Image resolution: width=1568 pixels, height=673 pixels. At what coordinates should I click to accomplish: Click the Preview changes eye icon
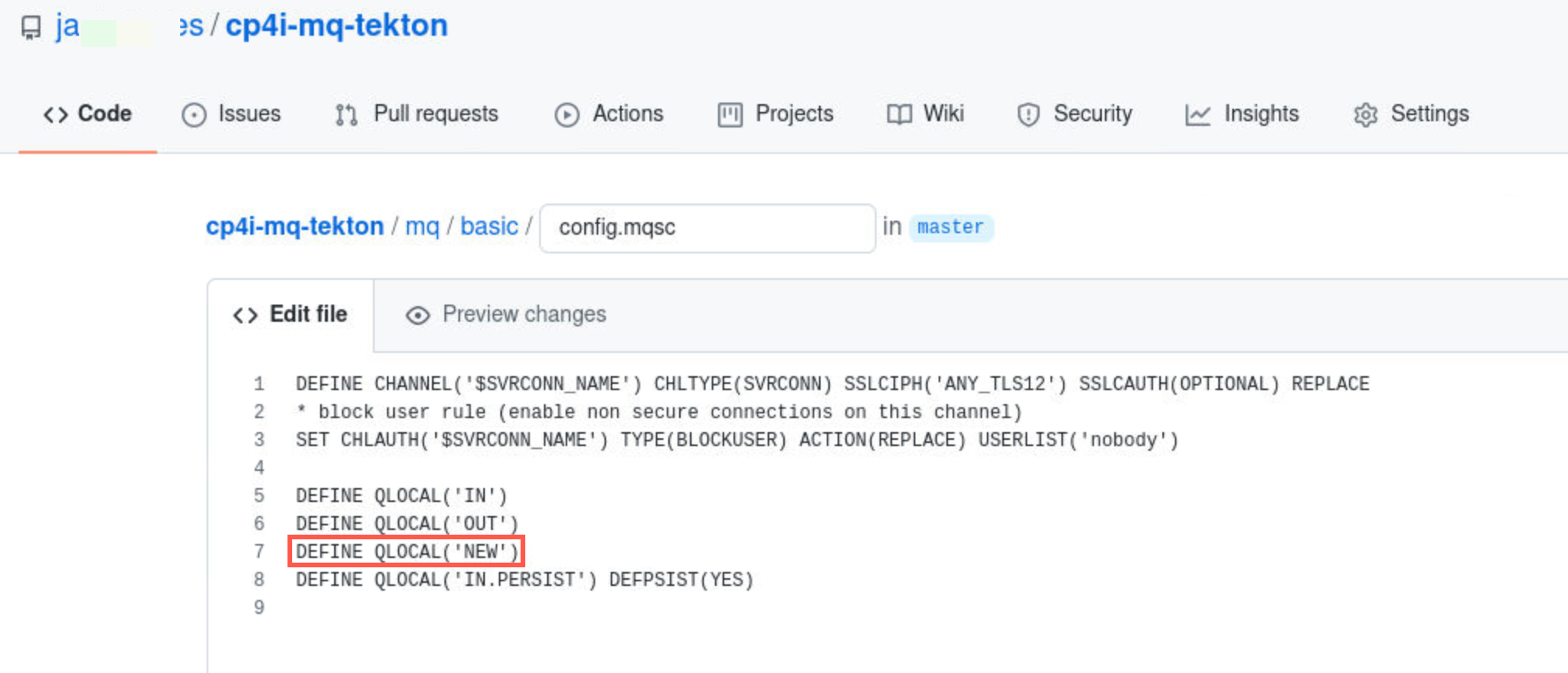417,315
